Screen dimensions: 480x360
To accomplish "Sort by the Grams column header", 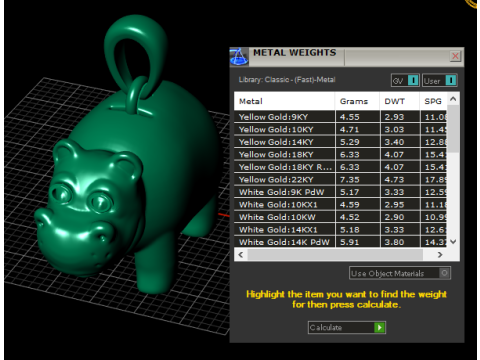I will (x=357, y=101).
